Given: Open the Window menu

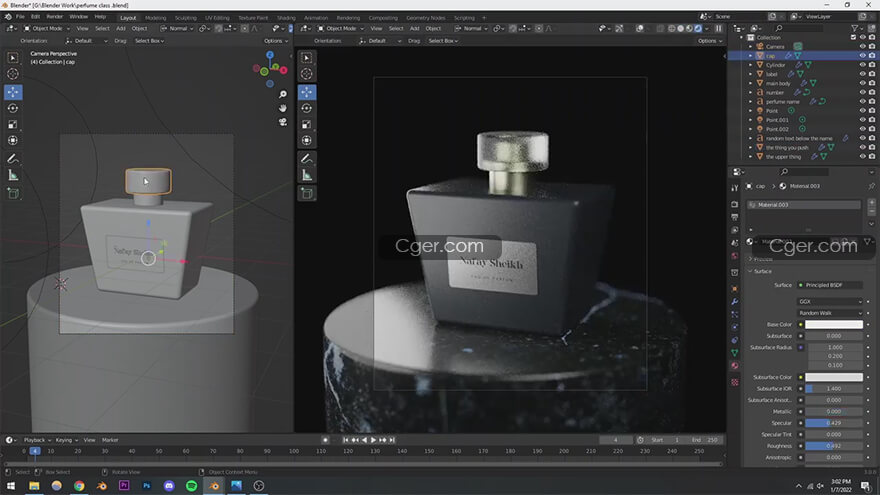Looking at the screenshot, I should point(79,17).
